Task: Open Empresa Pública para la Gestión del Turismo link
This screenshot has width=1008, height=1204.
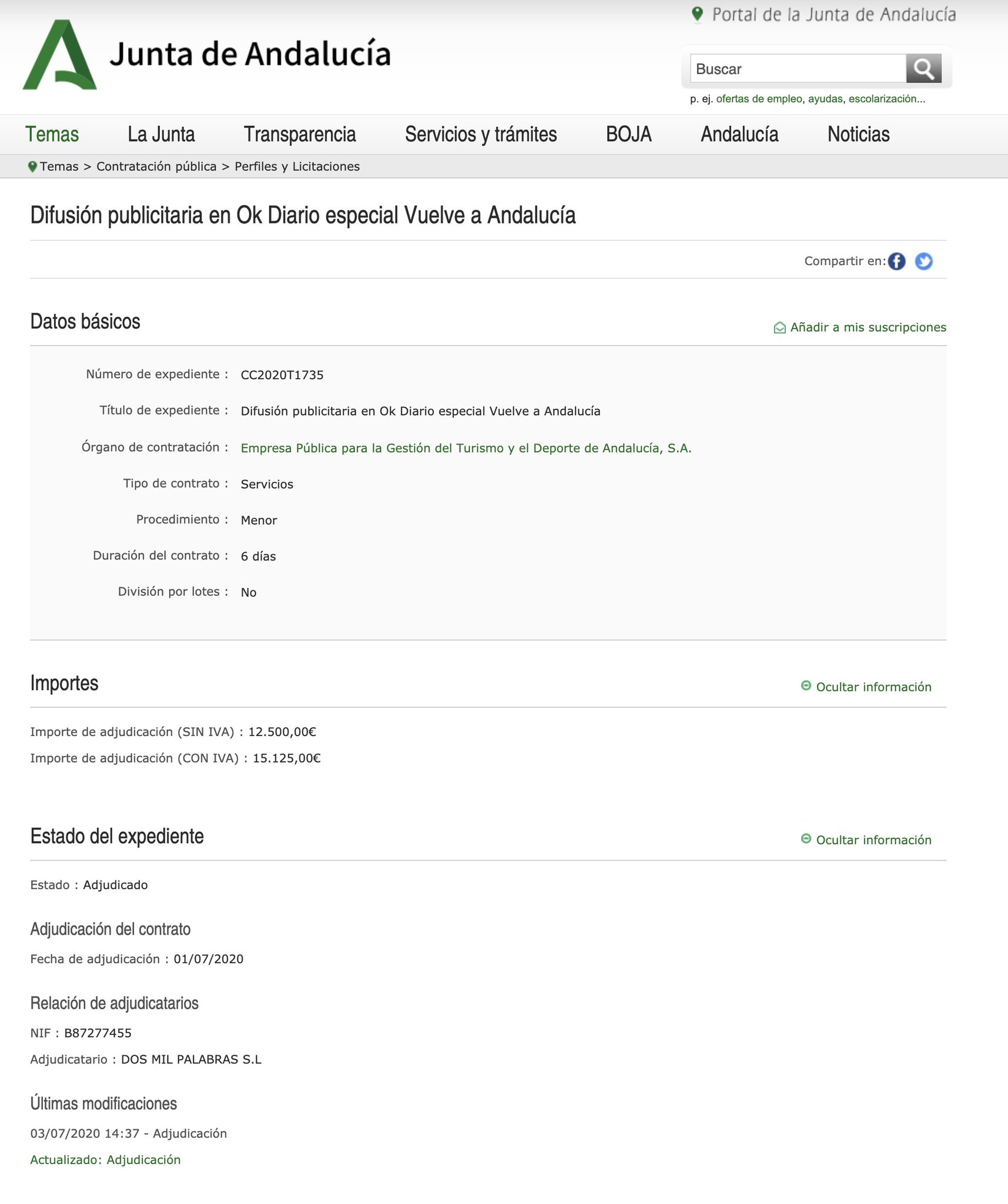Action: click(x=466, y=448)
